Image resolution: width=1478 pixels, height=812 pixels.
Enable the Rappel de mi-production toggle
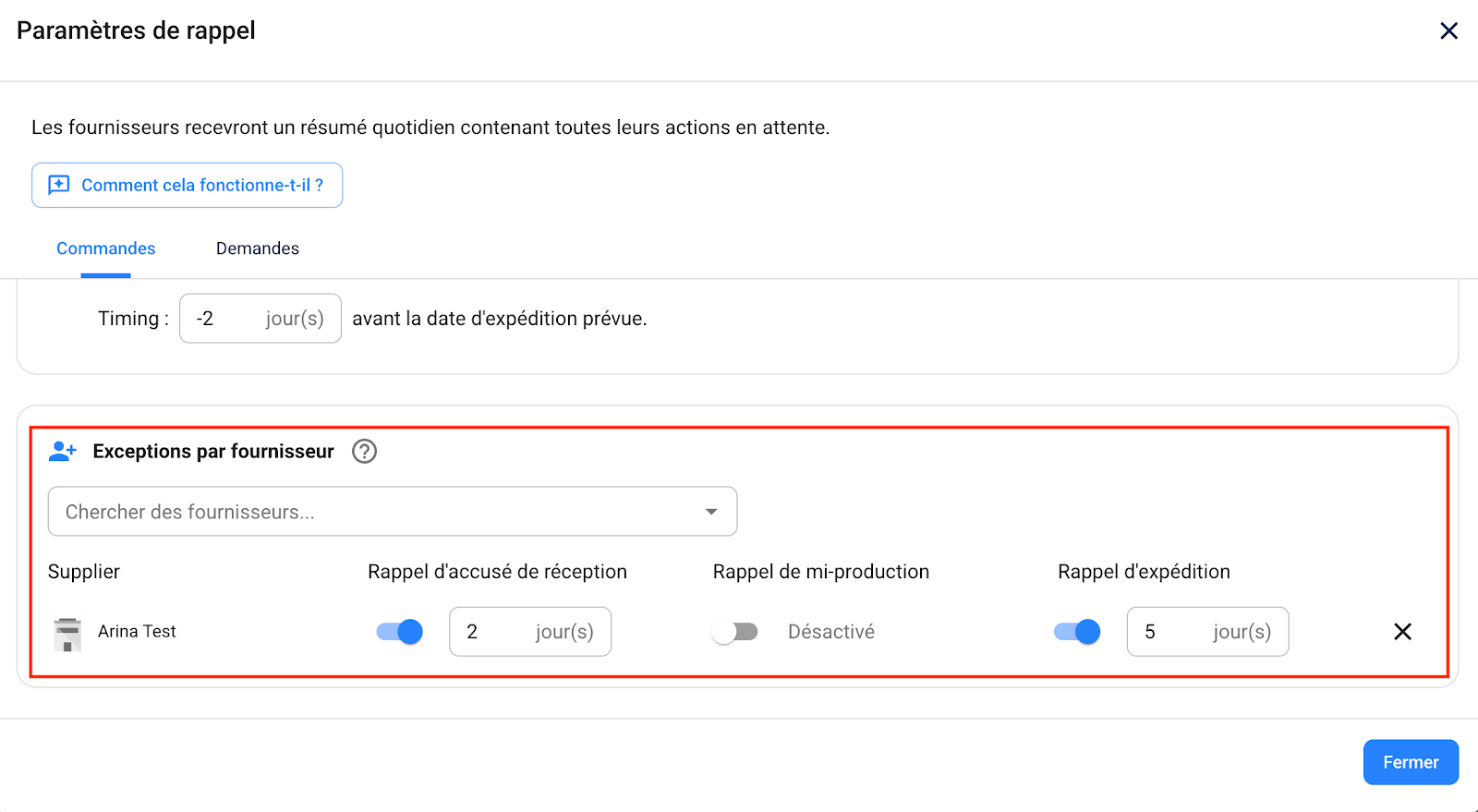point(734,632)
